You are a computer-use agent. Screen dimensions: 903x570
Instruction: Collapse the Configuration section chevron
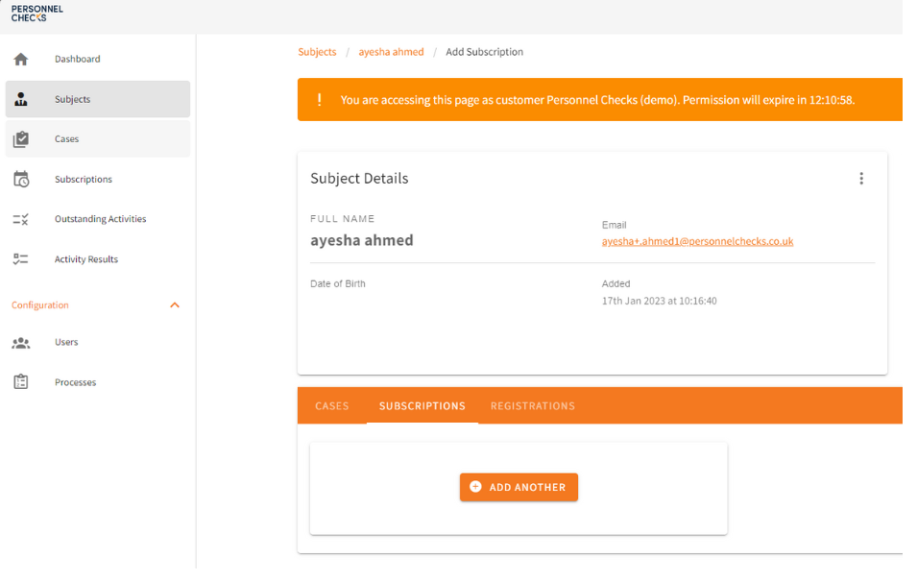175,305
